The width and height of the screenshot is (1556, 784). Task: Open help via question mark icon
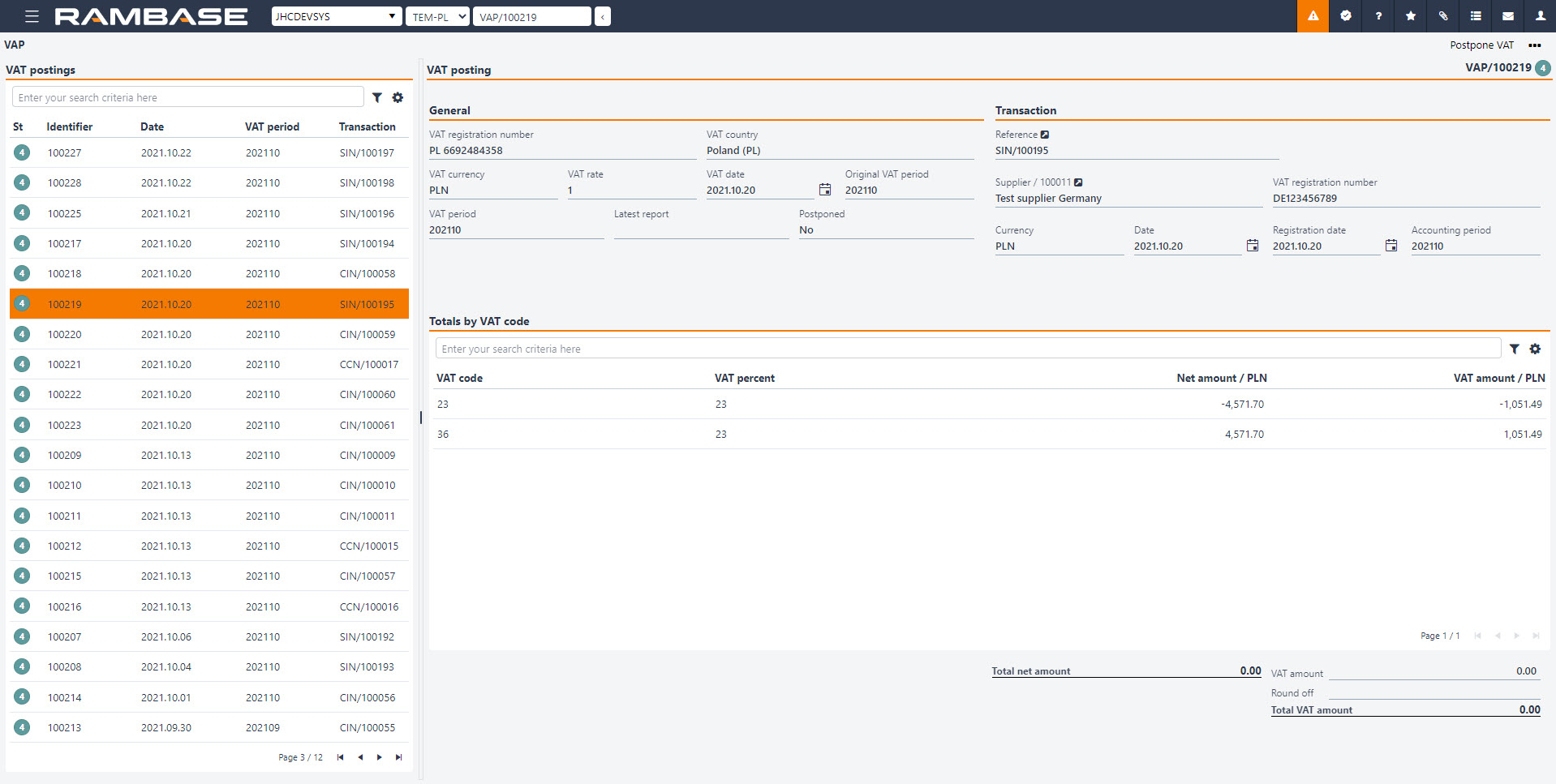pyautogui.click(x=1378, y=16)
